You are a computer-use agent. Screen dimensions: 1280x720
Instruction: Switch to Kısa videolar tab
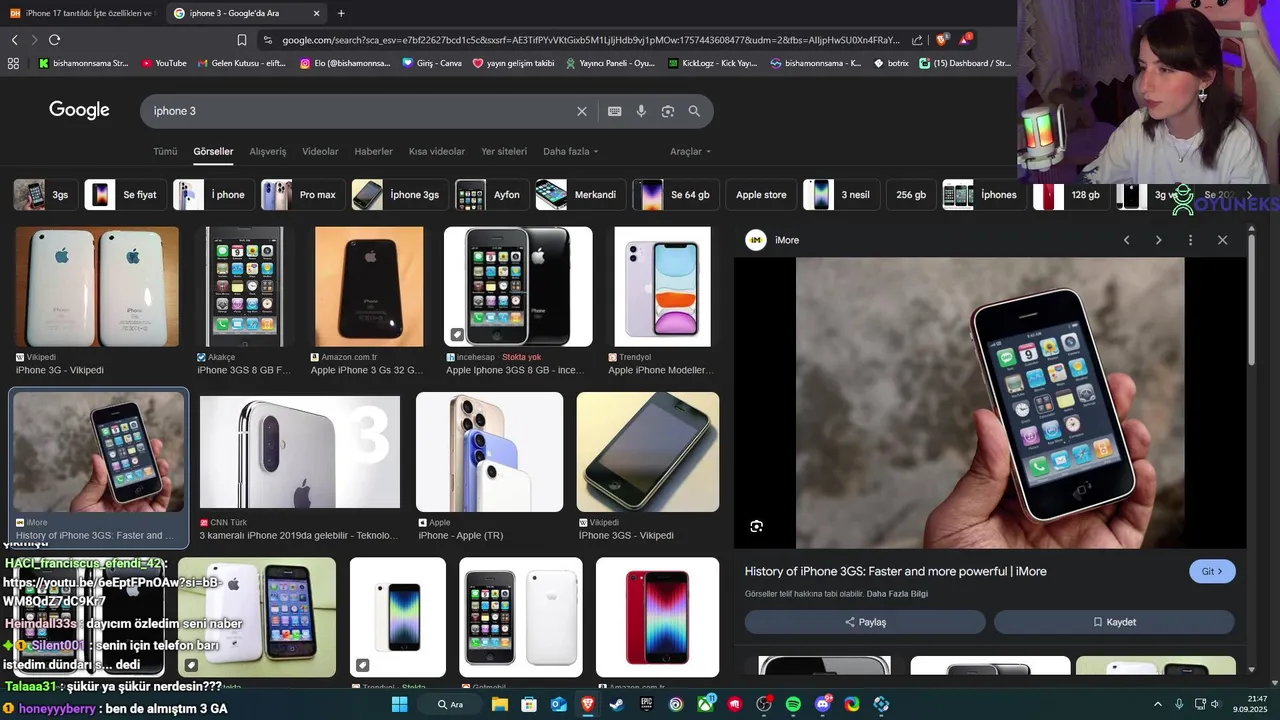tap(437, 151)
